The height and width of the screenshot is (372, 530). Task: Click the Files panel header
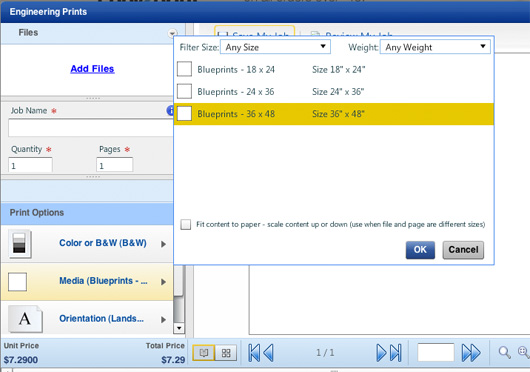tap(93, 33)
